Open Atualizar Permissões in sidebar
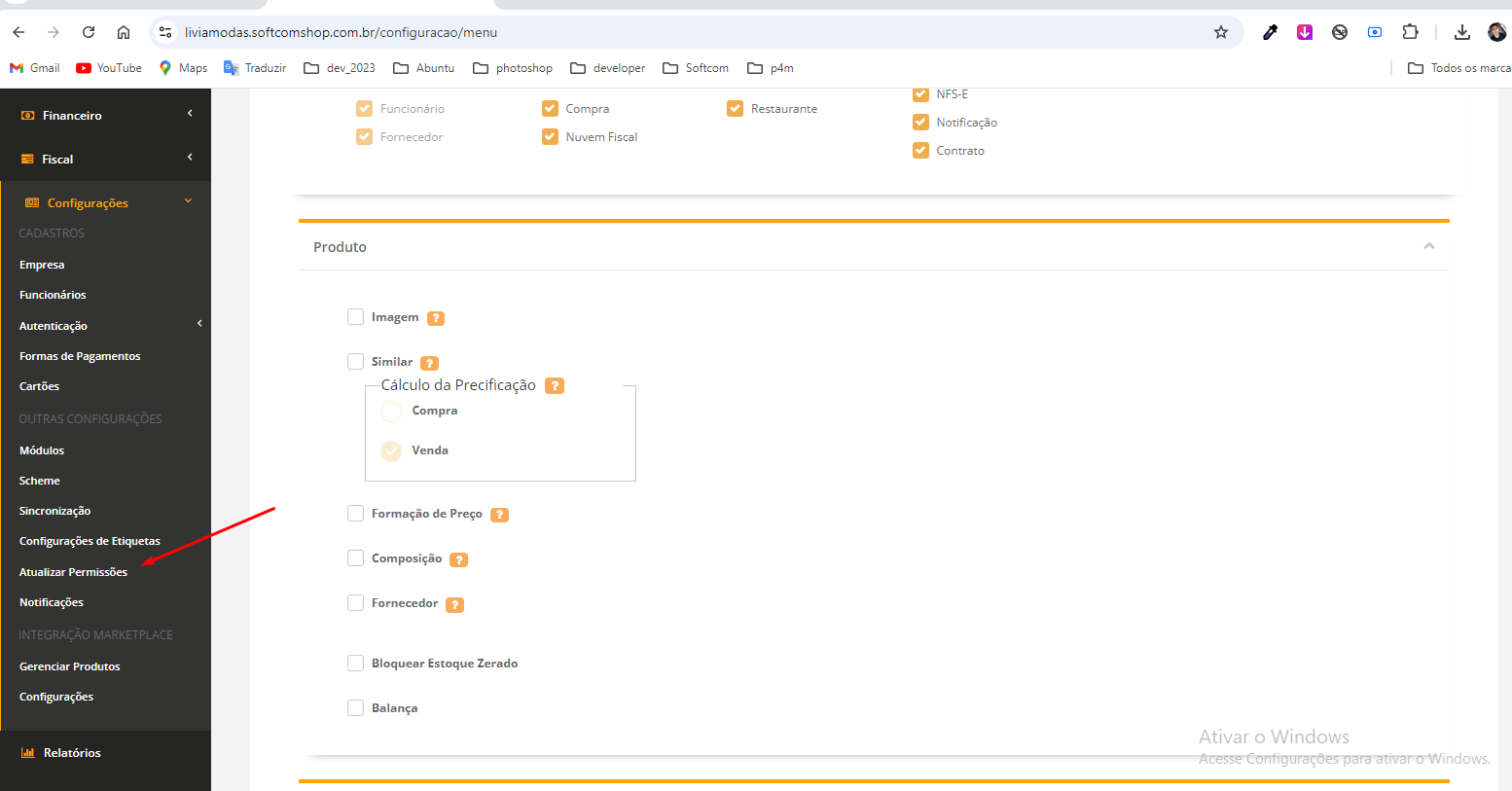1512x791 pixels. tap(73, 572)
